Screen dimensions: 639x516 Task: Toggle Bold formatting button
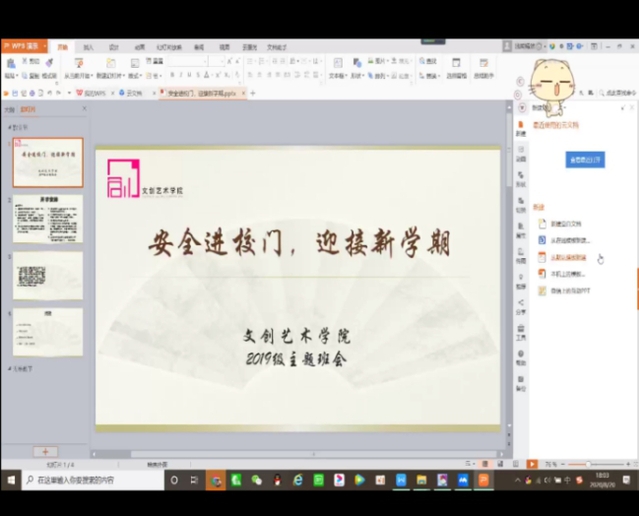[172, 75]
